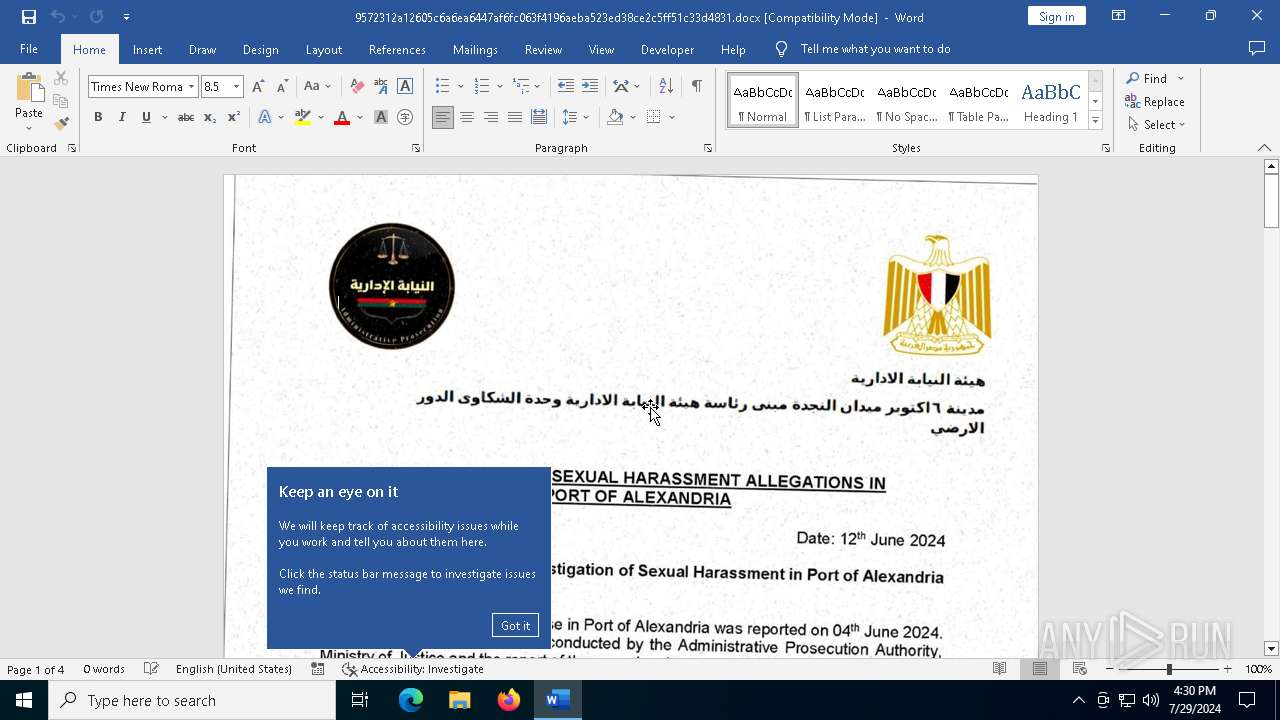Save the document using the floppy disk icon

[29, 17]
